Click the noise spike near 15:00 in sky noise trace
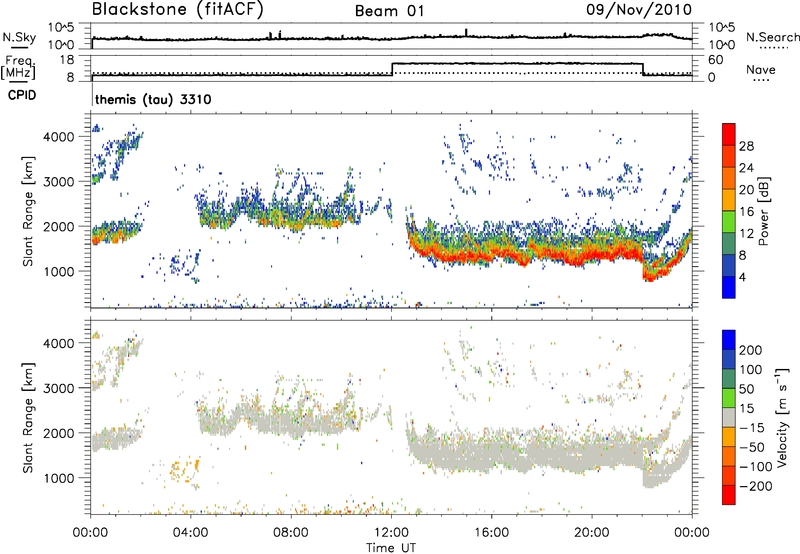 tap(466, 33)
